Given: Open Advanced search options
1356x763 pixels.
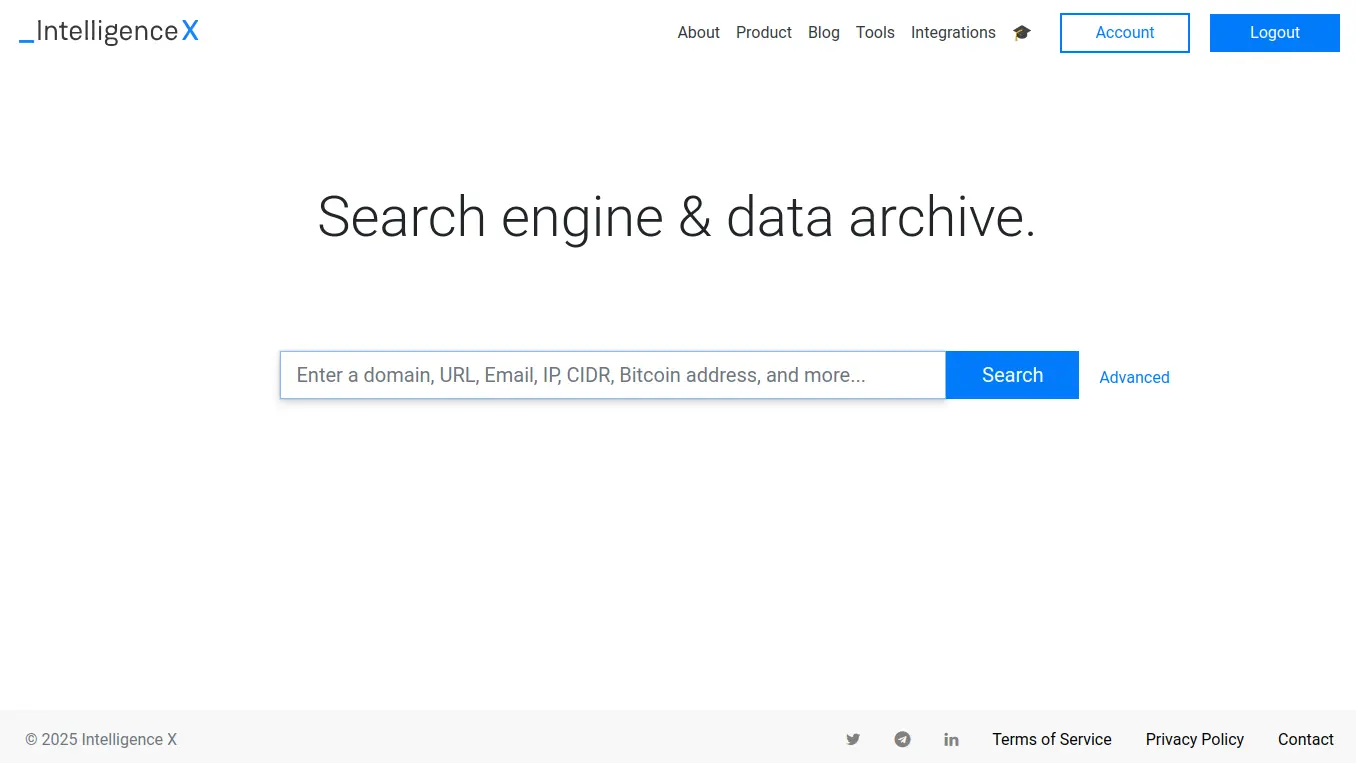Looking at the screenshot, I should coord(1134,377).
